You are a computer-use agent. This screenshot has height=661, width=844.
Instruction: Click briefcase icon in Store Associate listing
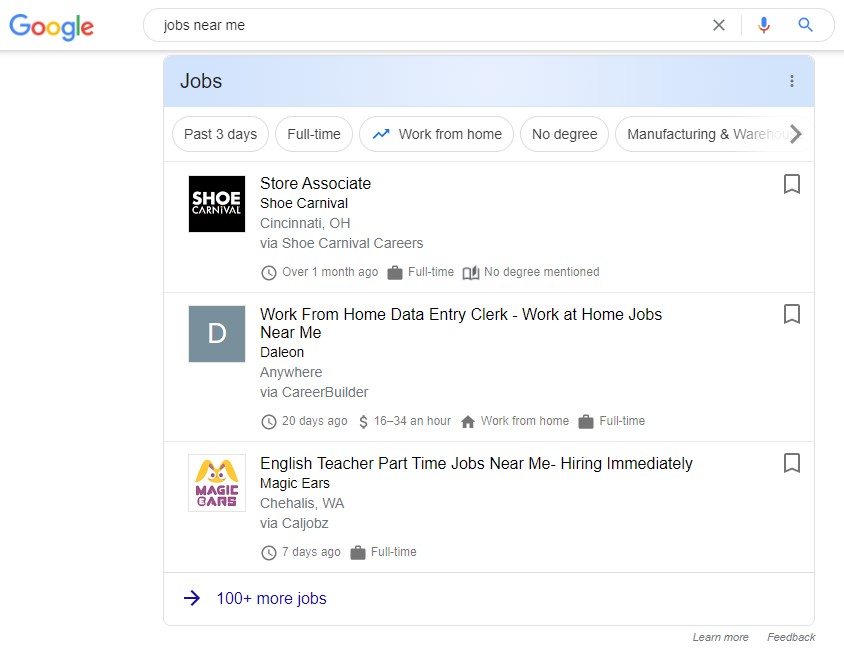pos(395,272)
